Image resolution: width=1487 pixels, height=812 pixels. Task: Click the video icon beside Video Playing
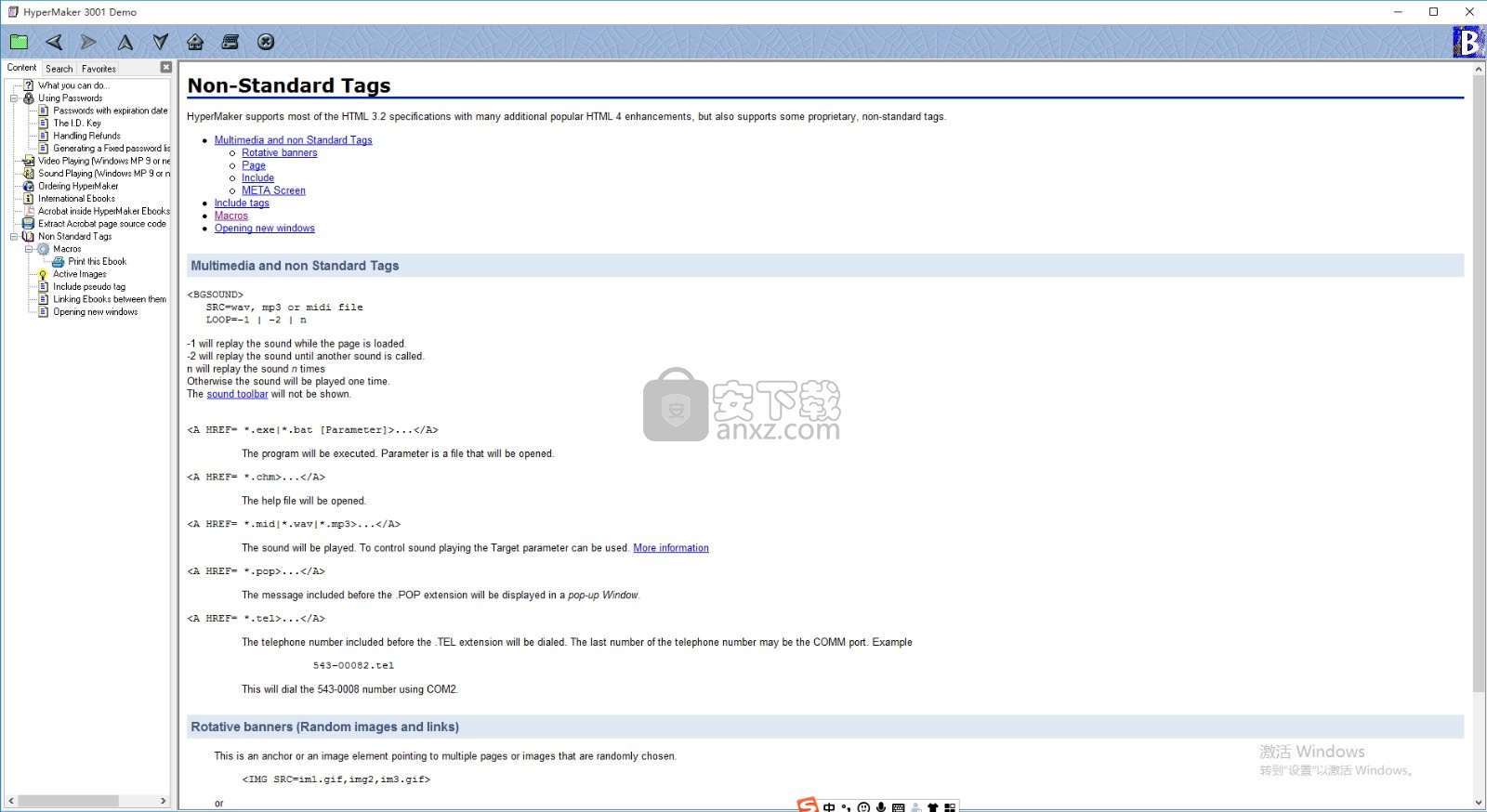coord(29,161)
